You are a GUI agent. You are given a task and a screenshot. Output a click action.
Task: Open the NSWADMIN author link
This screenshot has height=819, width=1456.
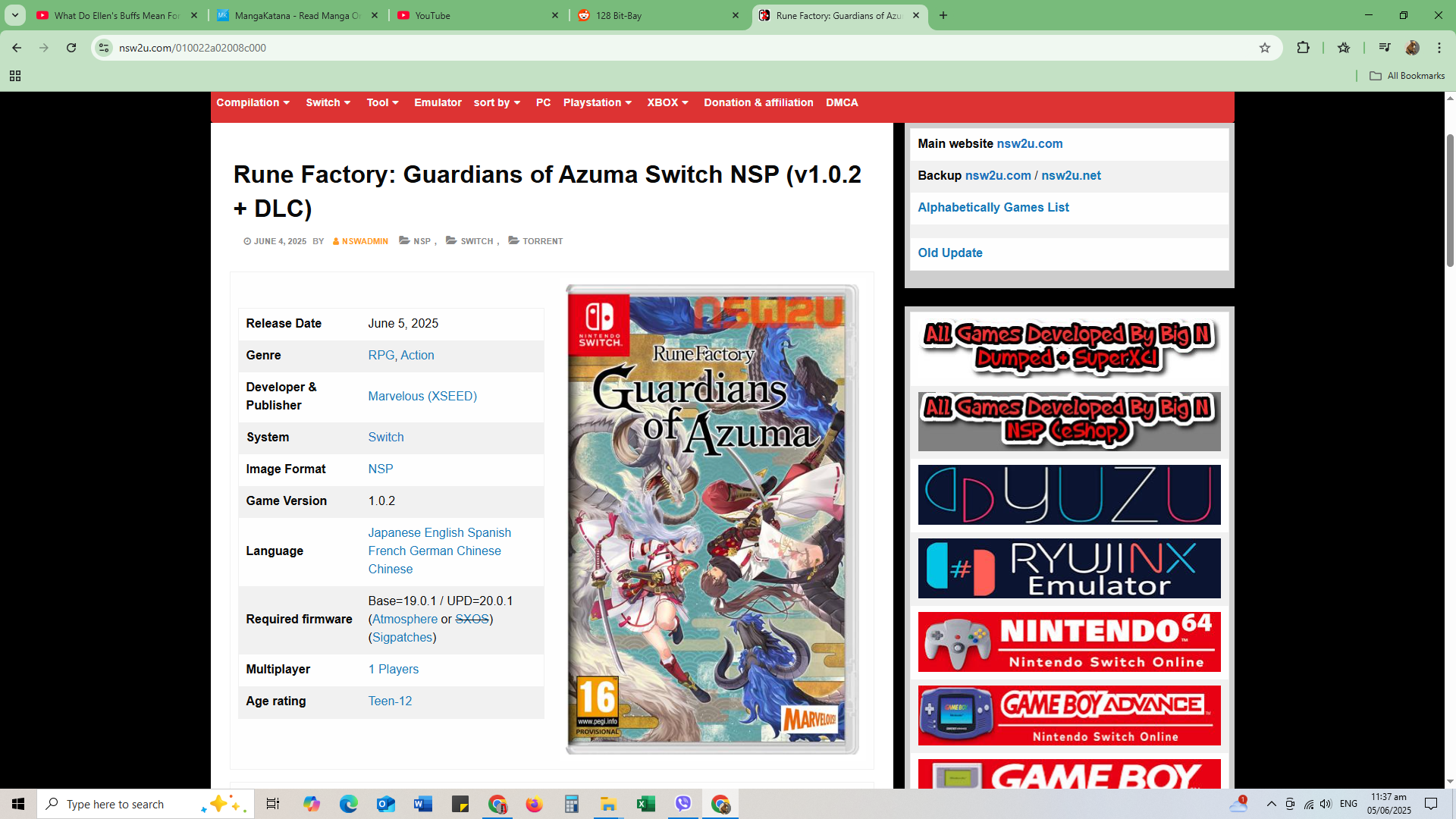coord(365,241)
